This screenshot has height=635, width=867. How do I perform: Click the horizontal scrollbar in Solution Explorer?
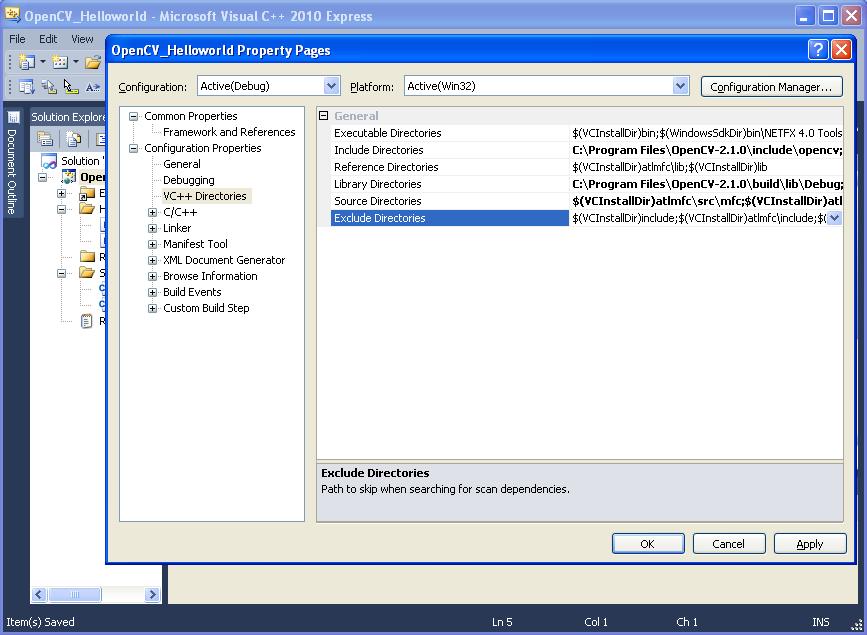pyautogui.click(x=75, y=594)
